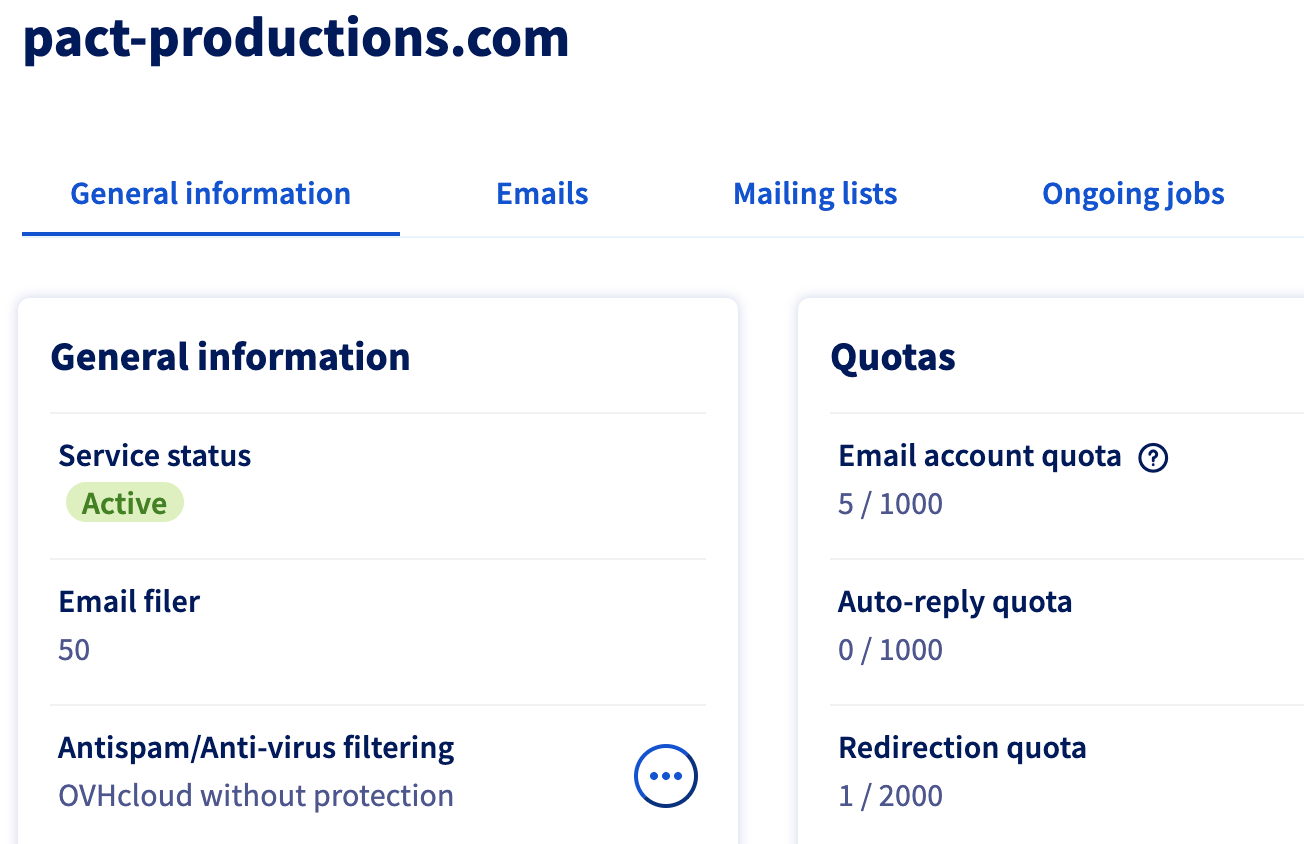1304x844 pixels.
Task: Select the General information tab
Action: 211,193
